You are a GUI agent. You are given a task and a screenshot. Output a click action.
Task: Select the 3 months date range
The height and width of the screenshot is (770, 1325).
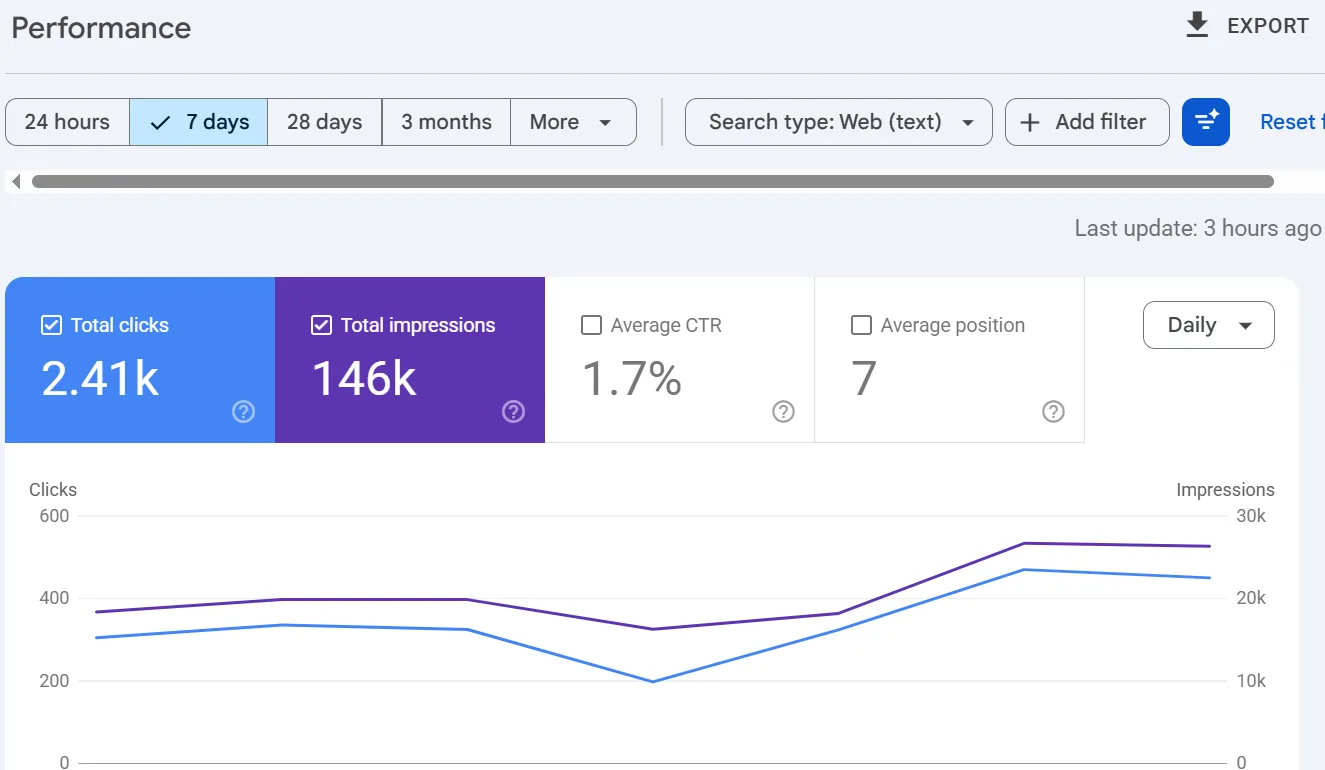tap(446, 122)
